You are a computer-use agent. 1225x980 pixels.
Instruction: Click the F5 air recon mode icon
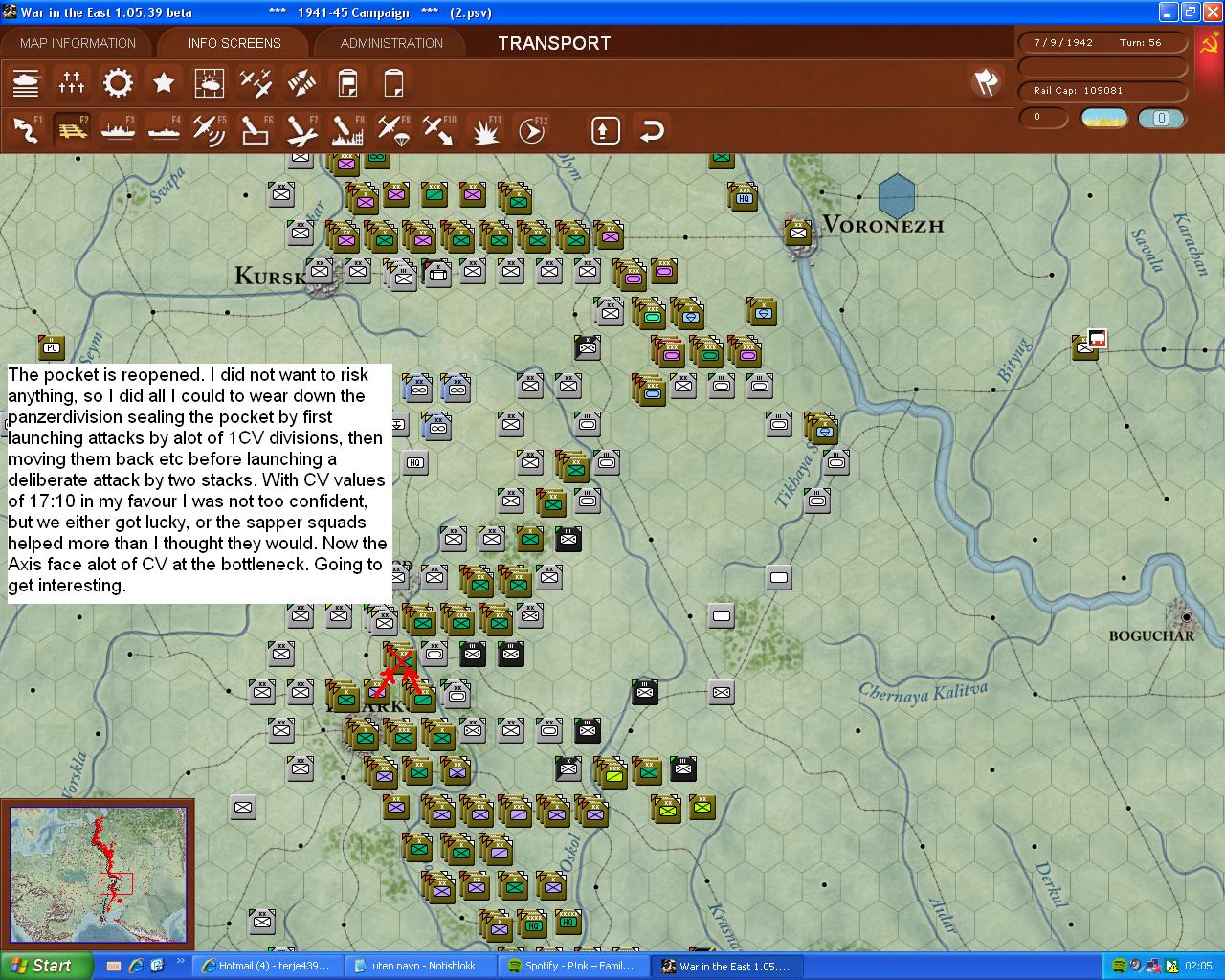pos(209,129)
